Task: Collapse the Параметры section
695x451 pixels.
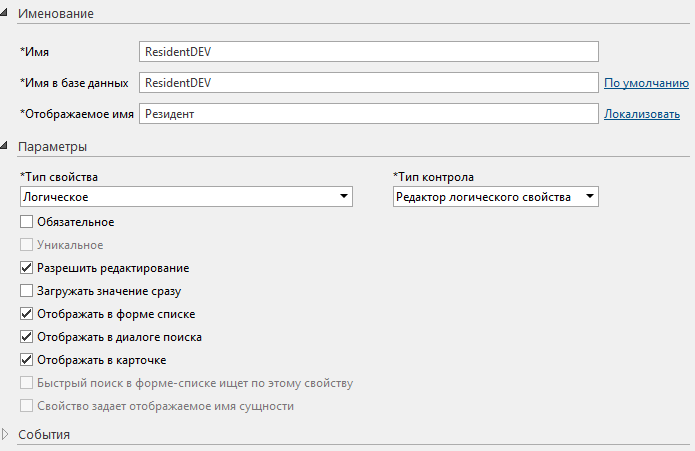Action: (x=8, y=147)
